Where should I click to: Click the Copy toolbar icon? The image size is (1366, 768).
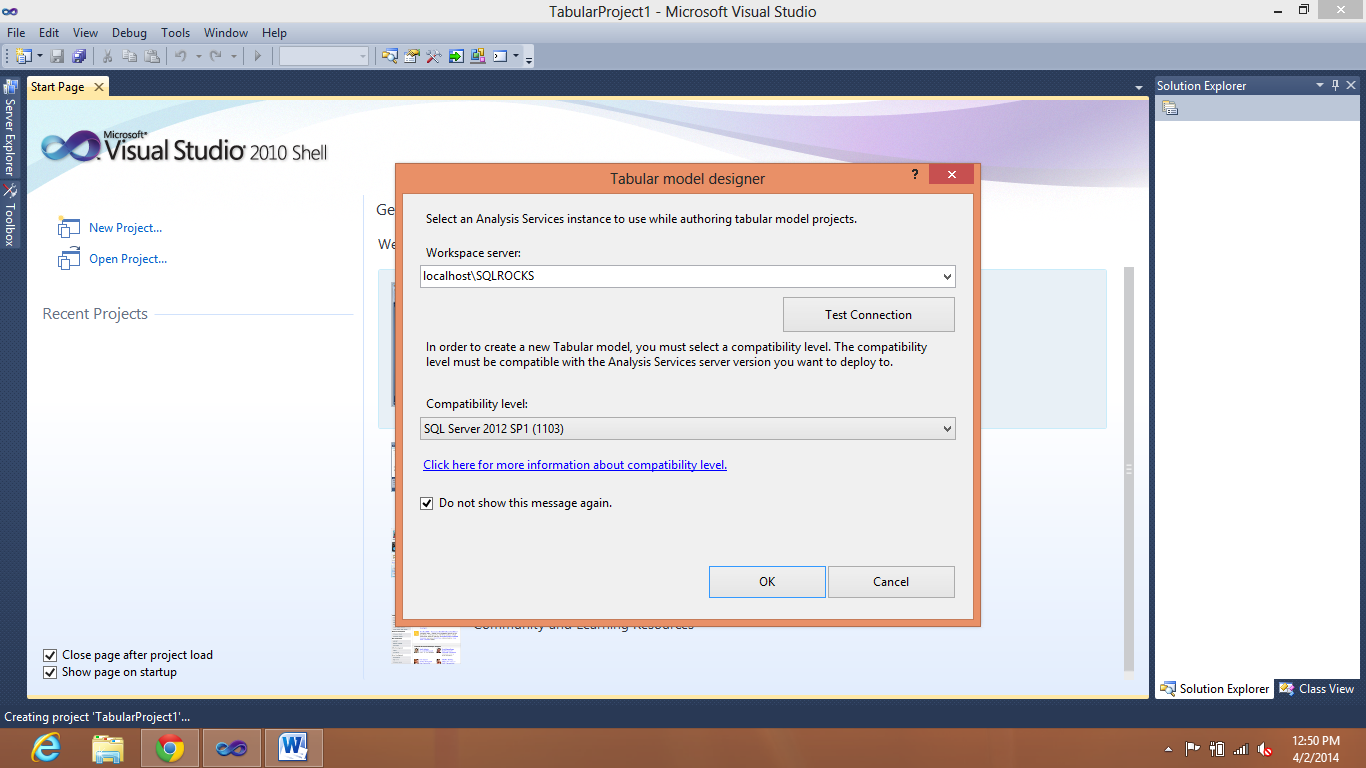[130, 56]
